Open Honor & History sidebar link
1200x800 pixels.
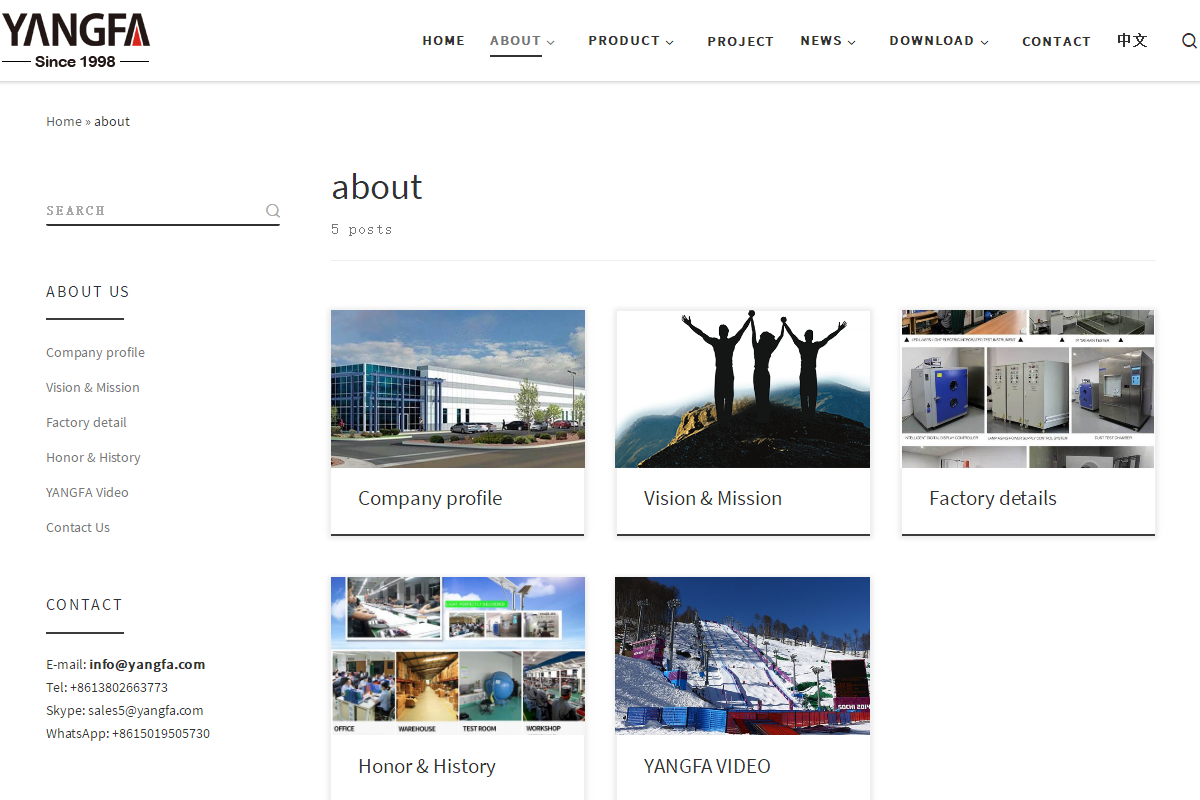[x=93, y=457]
